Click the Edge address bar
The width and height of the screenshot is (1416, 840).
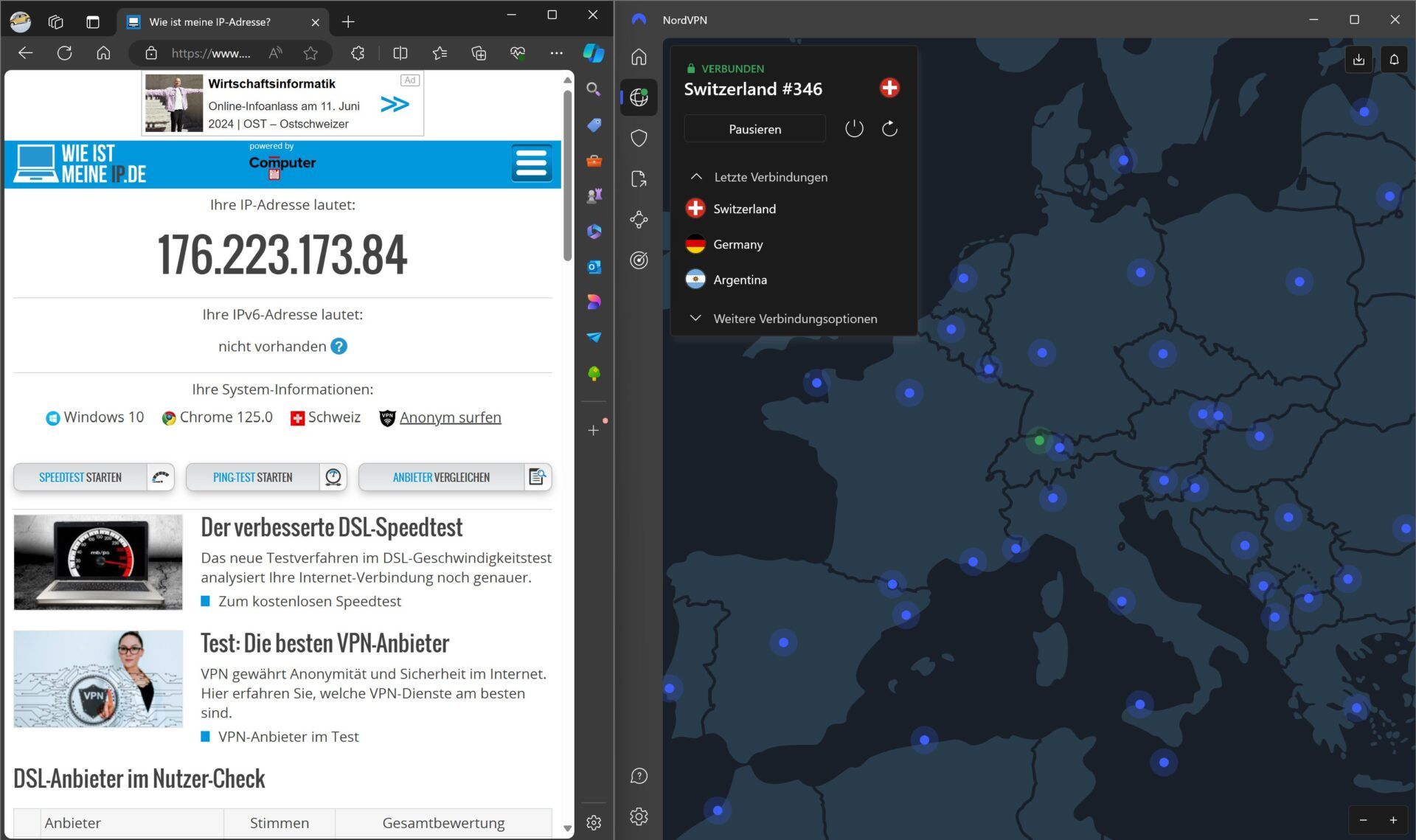[x=210, y=53]
